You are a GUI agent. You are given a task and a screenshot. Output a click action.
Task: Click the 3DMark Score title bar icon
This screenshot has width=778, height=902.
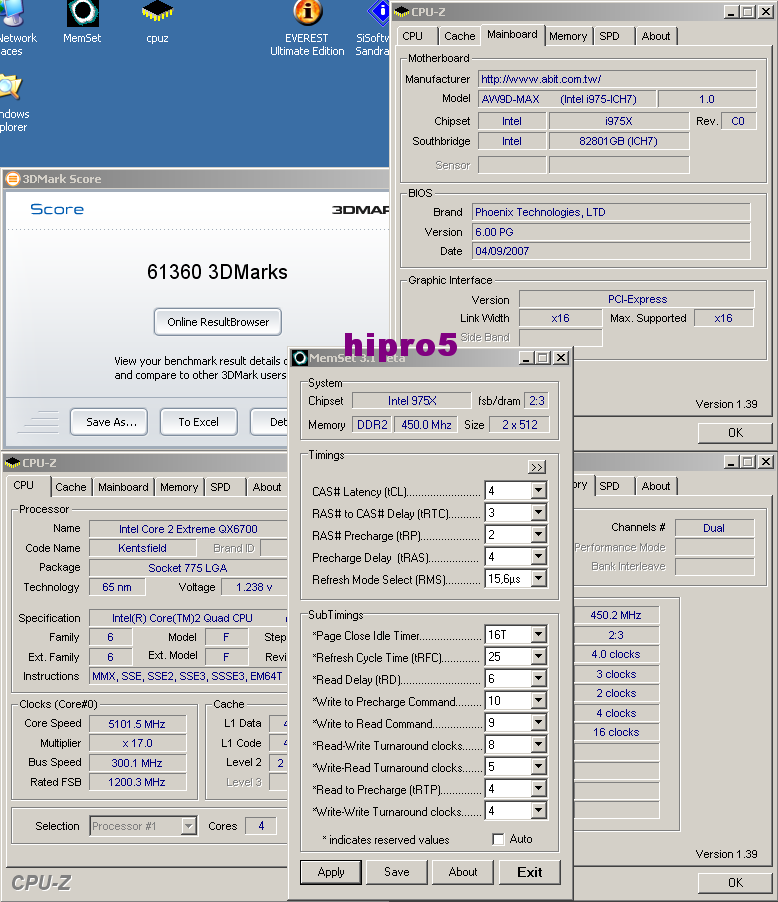coord(13,179)
